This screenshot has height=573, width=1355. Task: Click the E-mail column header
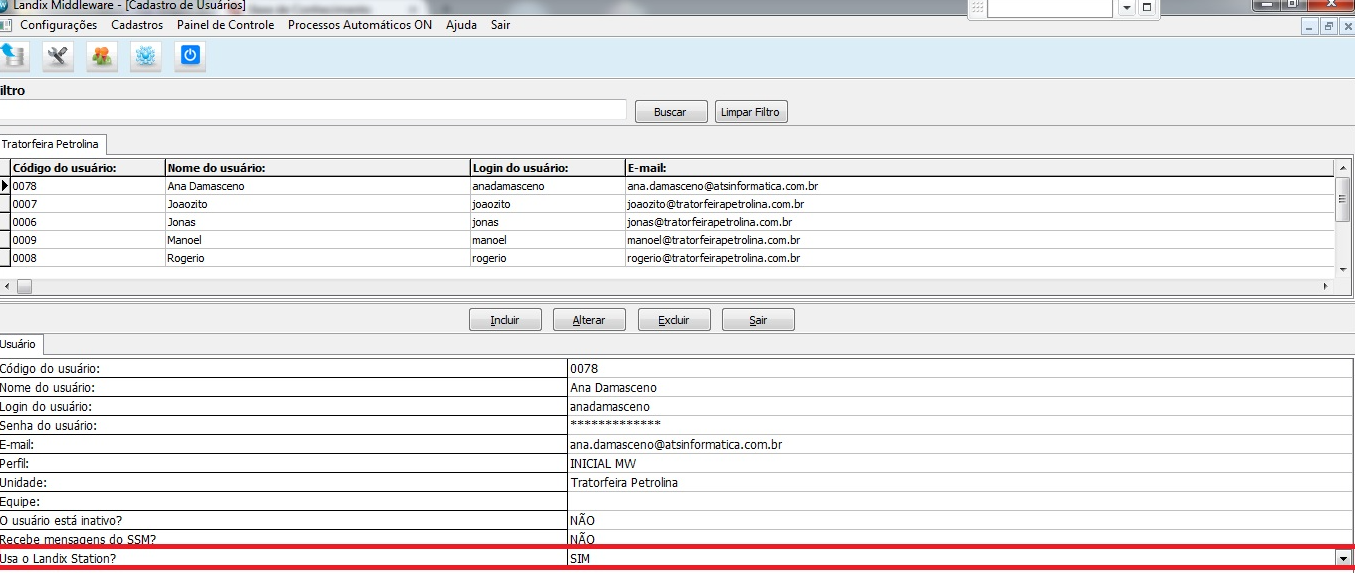pos(980,168)
